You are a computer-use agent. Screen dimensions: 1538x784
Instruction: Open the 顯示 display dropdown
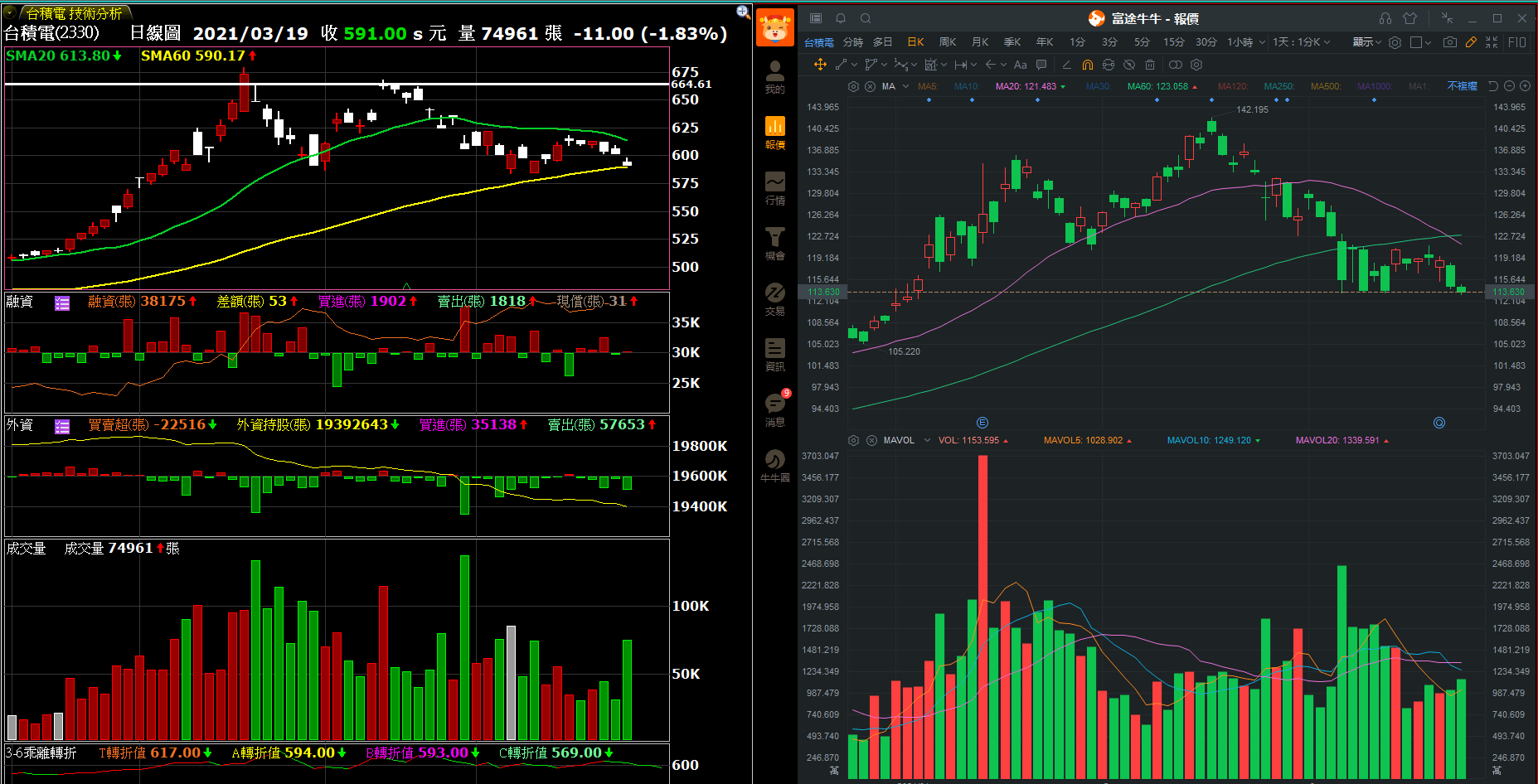click(x=1367, y=41)
